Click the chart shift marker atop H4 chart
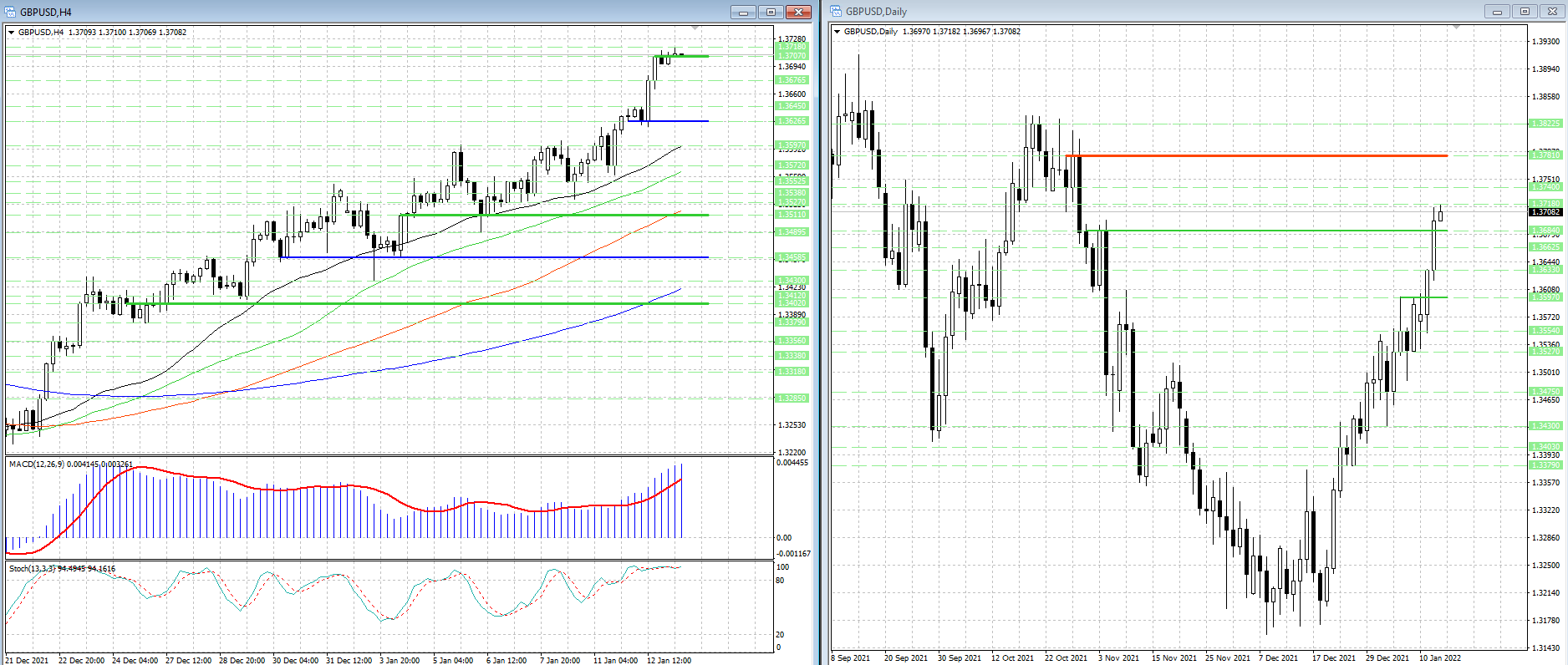 (x=695, y=29)
